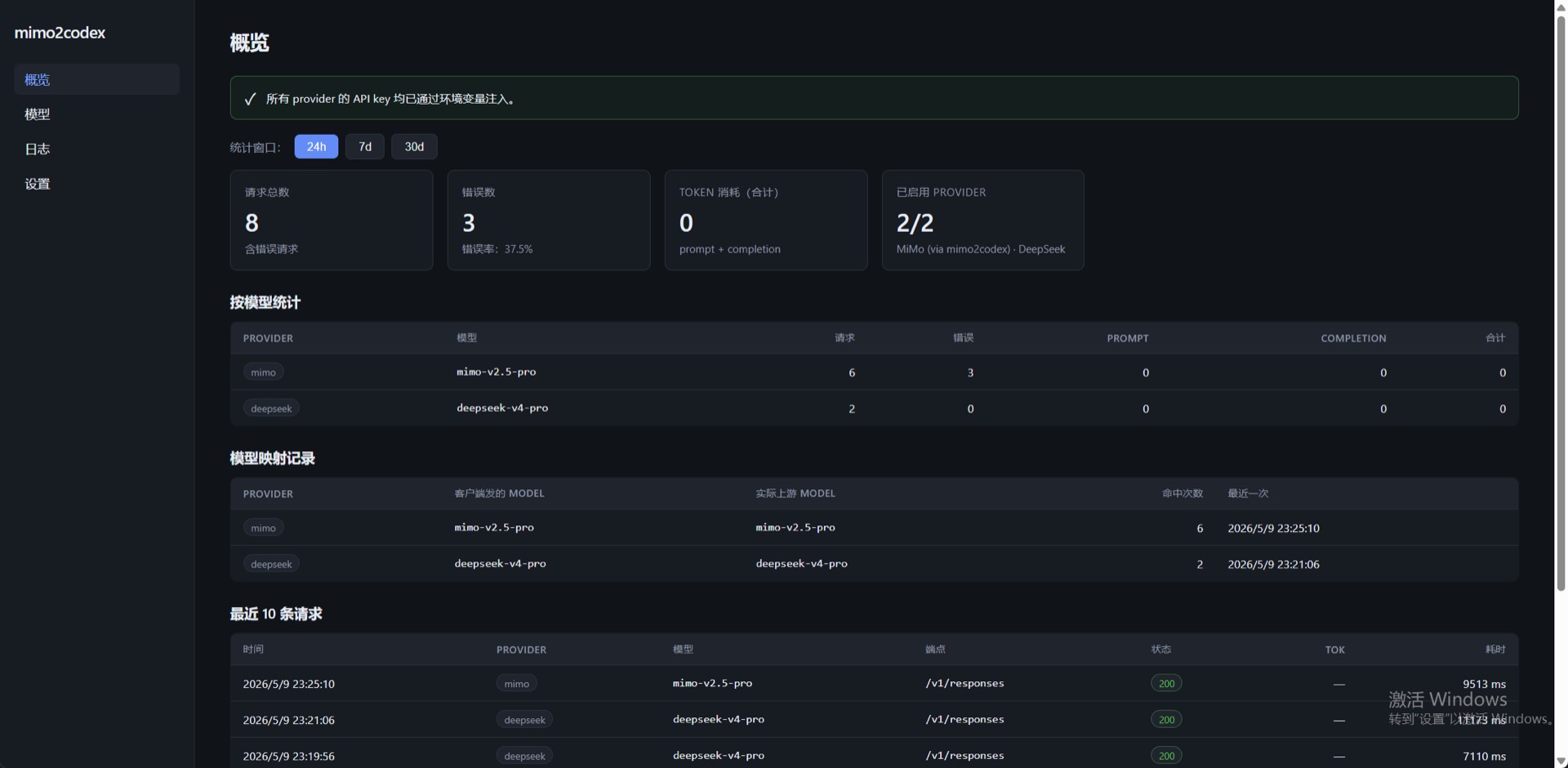This screenshot has width=1568, height=768.
Task: Click /v1/responses endpoint in the 23:25:10 row
Action: coord(964,683)
